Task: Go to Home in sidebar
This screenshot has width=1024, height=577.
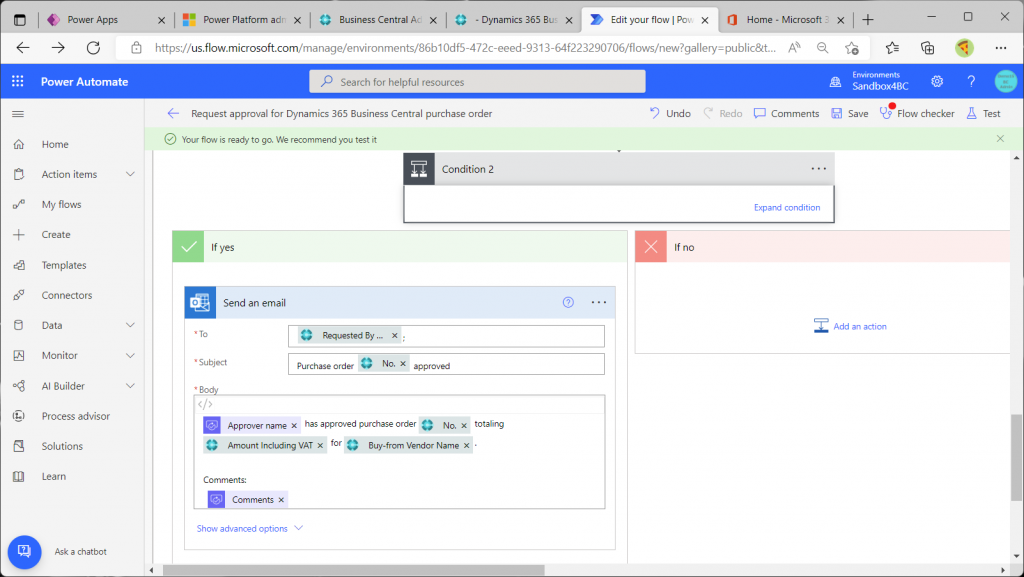Action: pyautogui.click(x=55, y=144)
